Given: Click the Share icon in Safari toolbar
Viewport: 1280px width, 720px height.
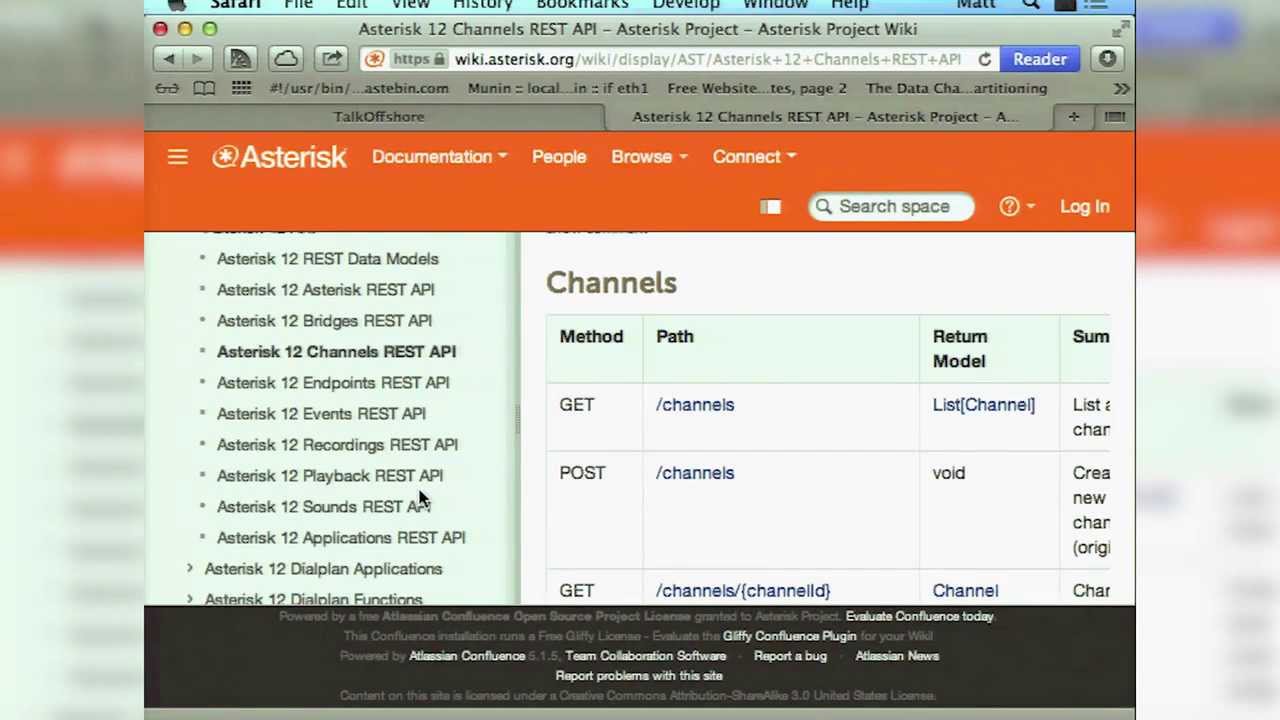Looking at the screenshot, I should pos(332,59).
